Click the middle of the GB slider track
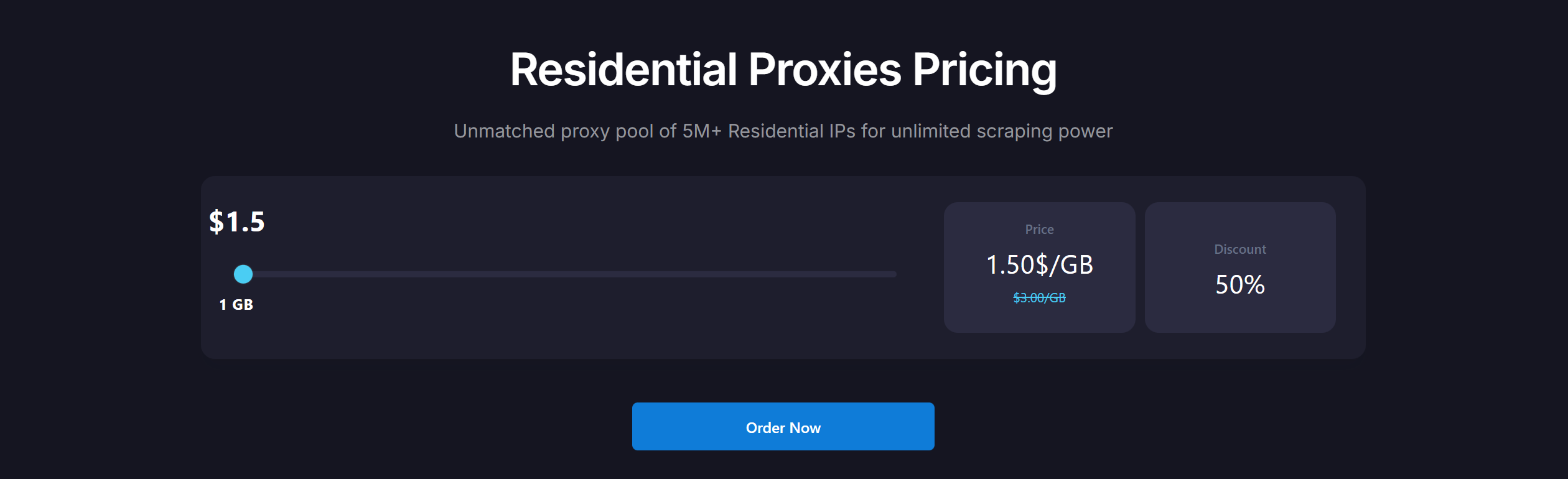 [x=570, y=274]
